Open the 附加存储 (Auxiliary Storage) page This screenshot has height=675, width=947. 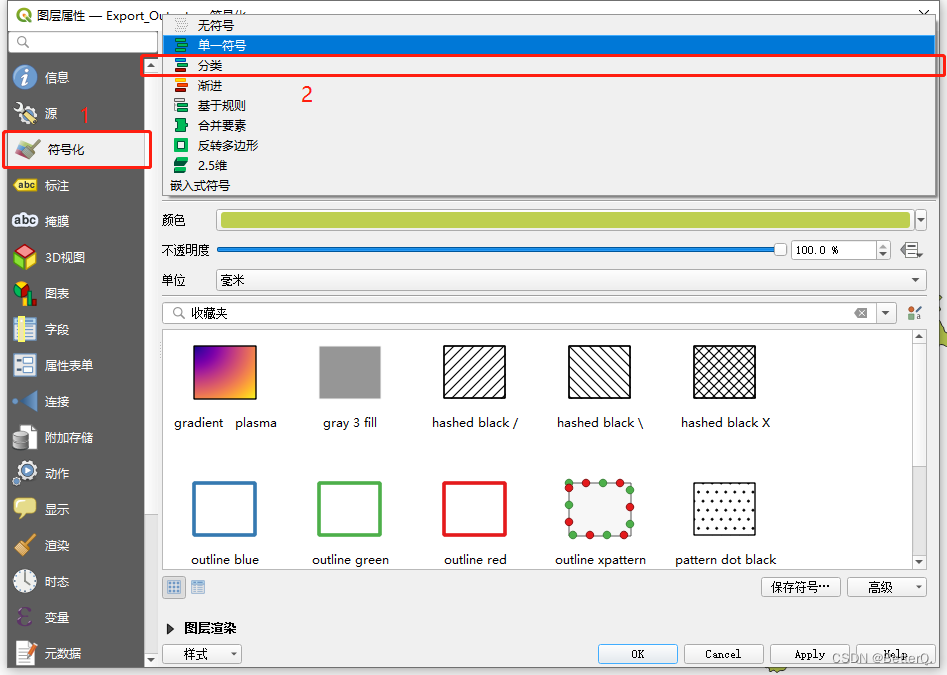75,437
